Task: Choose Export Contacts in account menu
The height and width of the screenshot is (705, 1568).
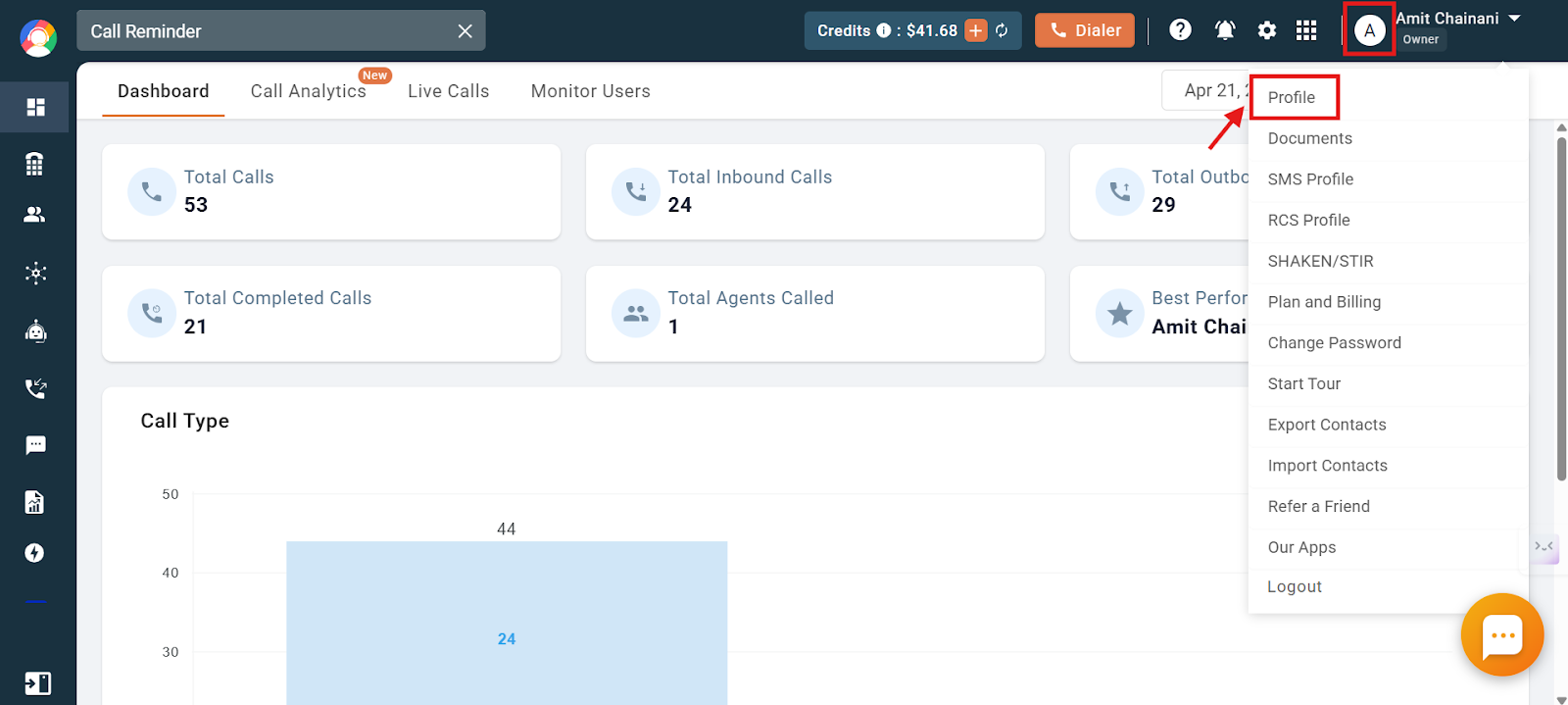Action: 1327,425
